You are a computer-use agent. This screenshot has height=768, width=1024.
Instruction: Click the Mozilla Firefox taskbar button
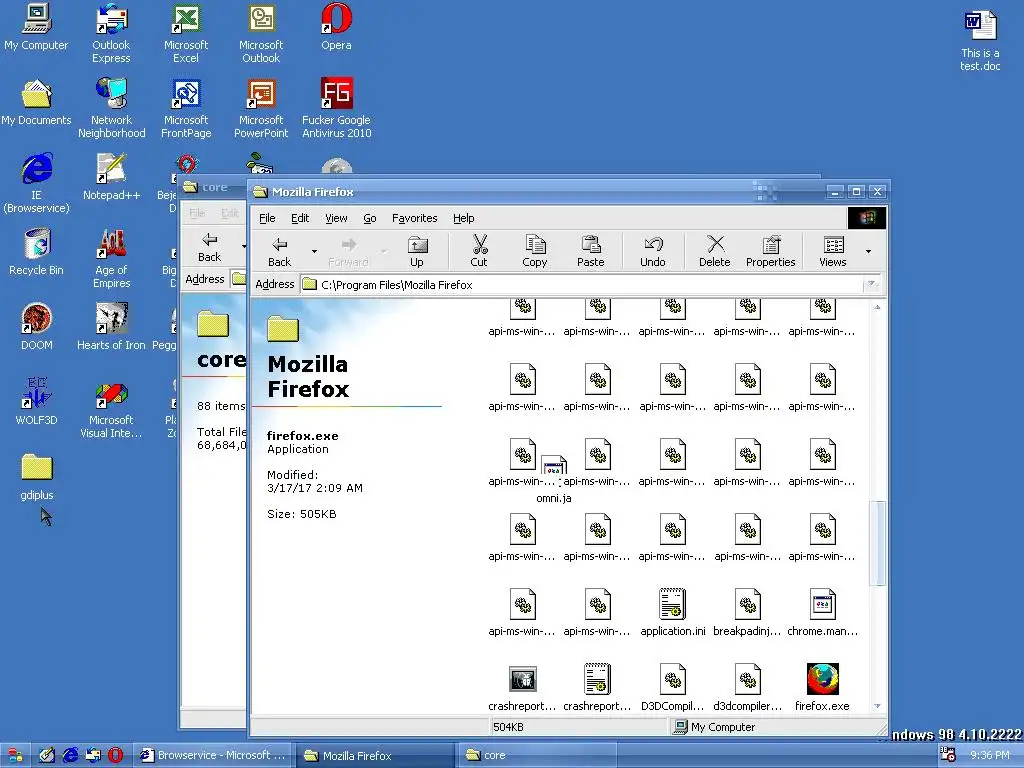(x=376, y=756)
